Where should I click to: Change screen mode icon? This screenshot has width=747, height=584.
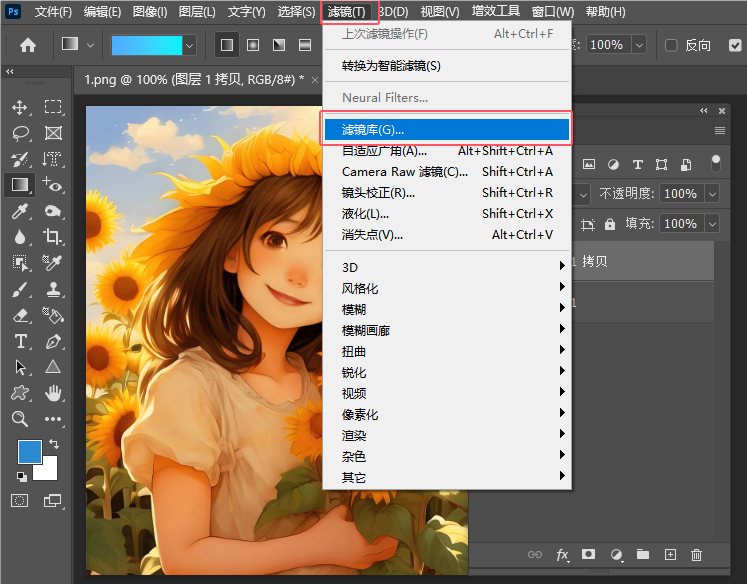[x=52, y=501]
